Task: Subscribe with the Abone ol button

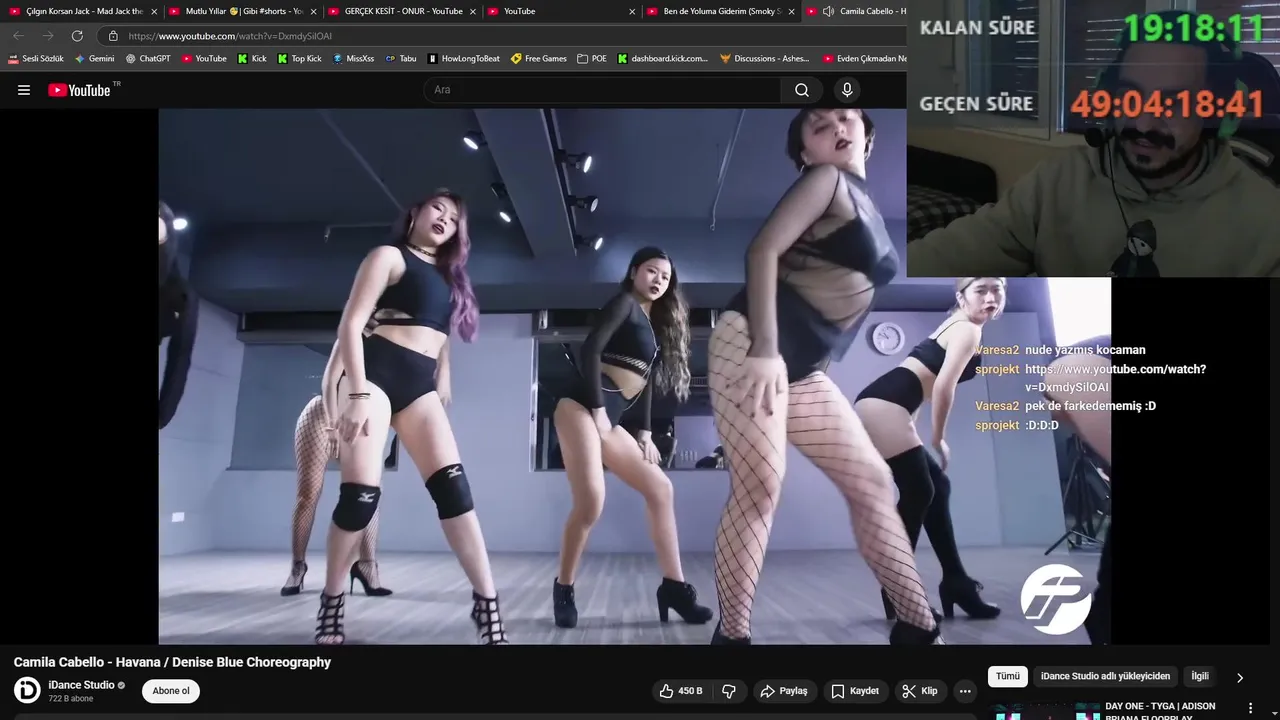Action: click(171, 691)
